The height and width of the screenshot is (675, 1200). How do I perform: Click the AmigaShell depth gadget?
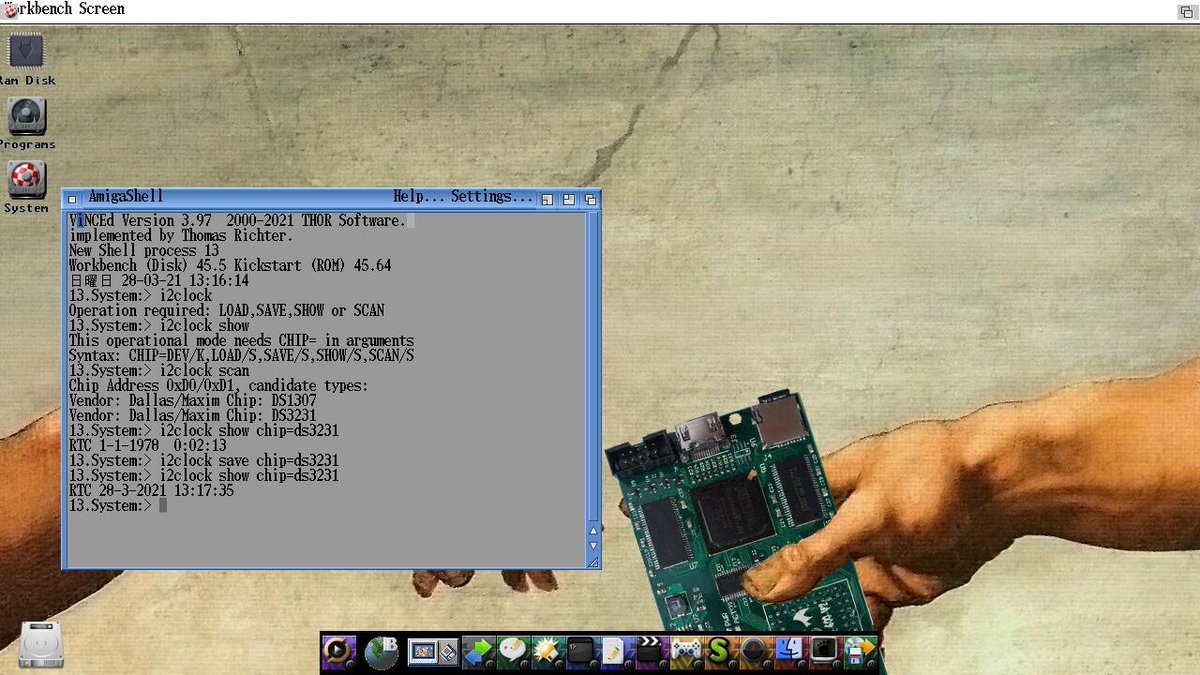pyautogui.click(x=590, y=199)
